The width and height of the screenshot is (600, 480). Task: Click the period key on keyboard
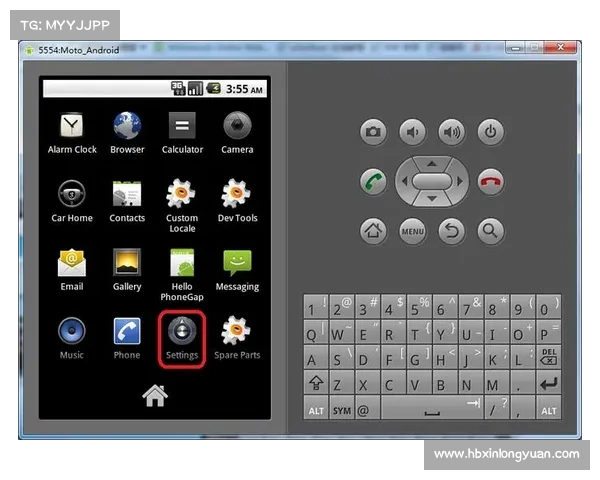[x=523, y=382]
